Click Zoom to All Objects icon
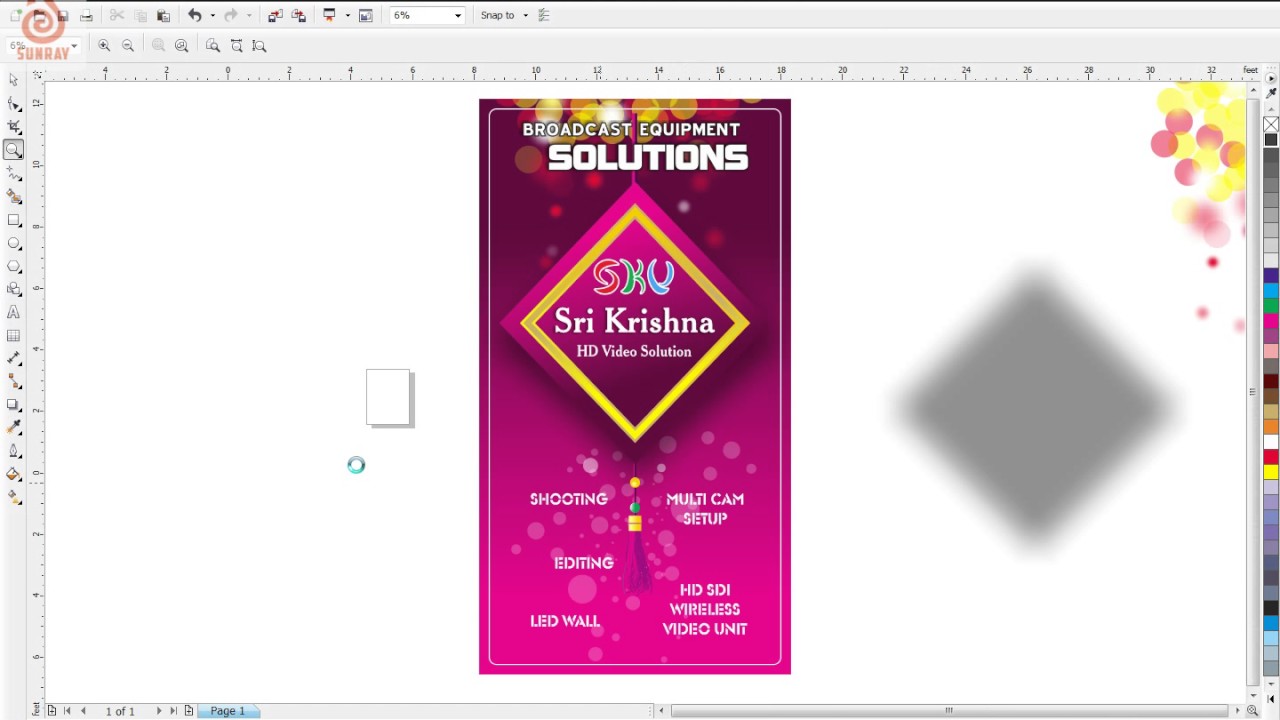 tap(181, 45)
